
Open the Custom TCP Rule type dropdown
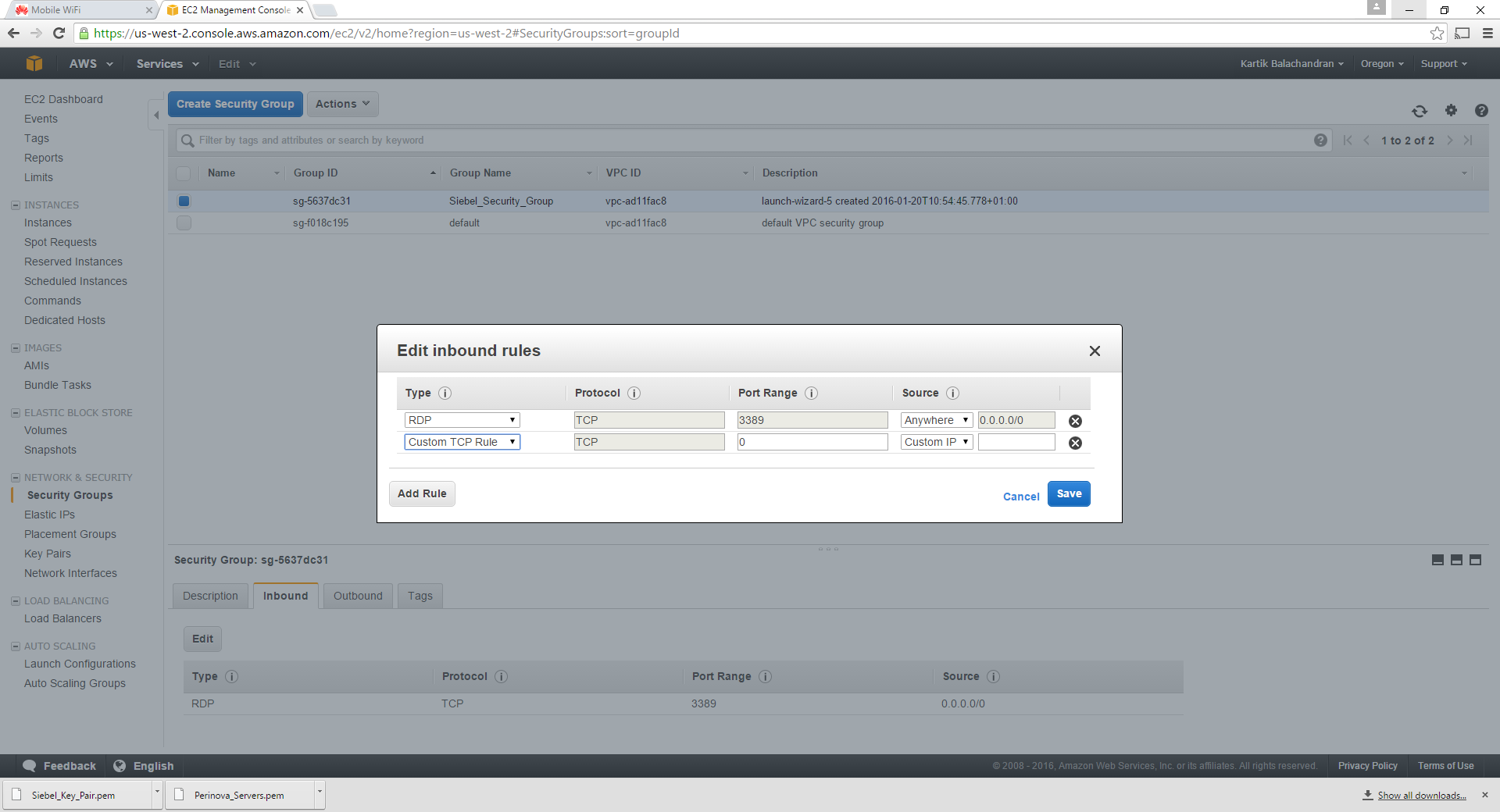[462, 442]
